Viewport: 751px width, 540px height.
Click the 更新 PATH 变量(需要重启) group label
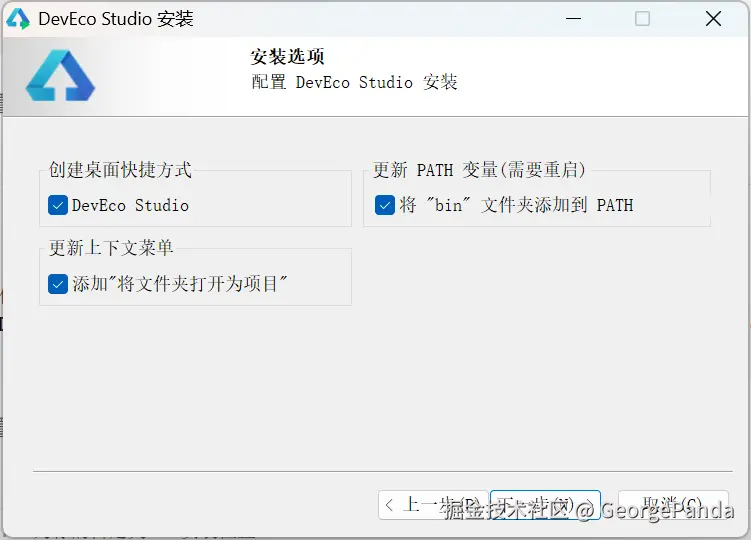(479, 170)
